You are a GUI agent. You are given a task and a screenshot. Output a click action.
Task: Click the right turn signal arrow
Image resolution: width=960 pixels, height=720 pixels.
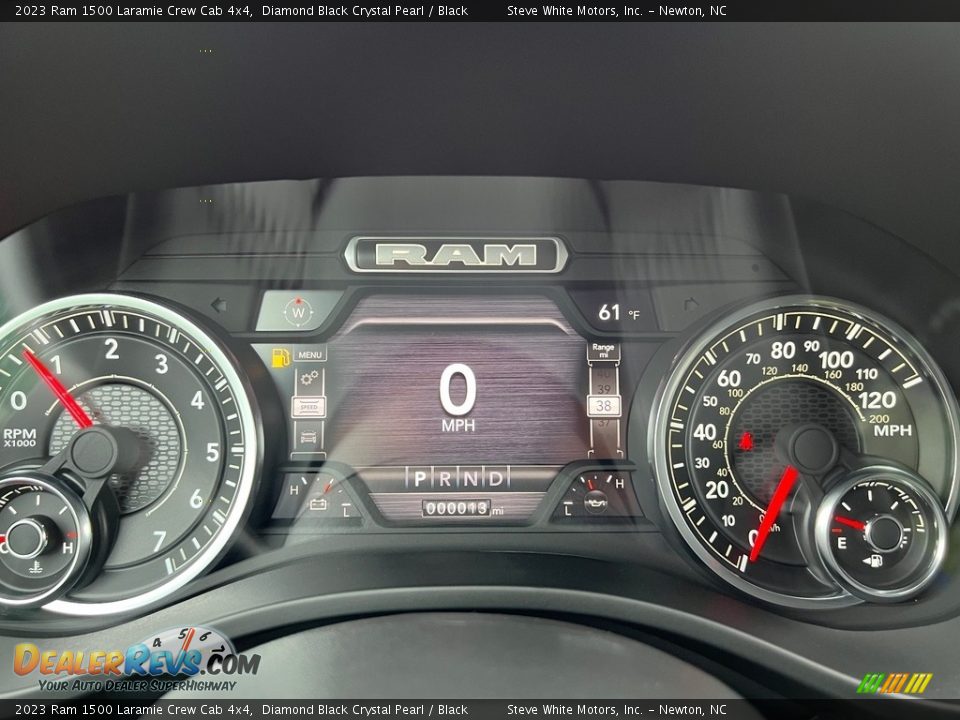click(691, 304)
